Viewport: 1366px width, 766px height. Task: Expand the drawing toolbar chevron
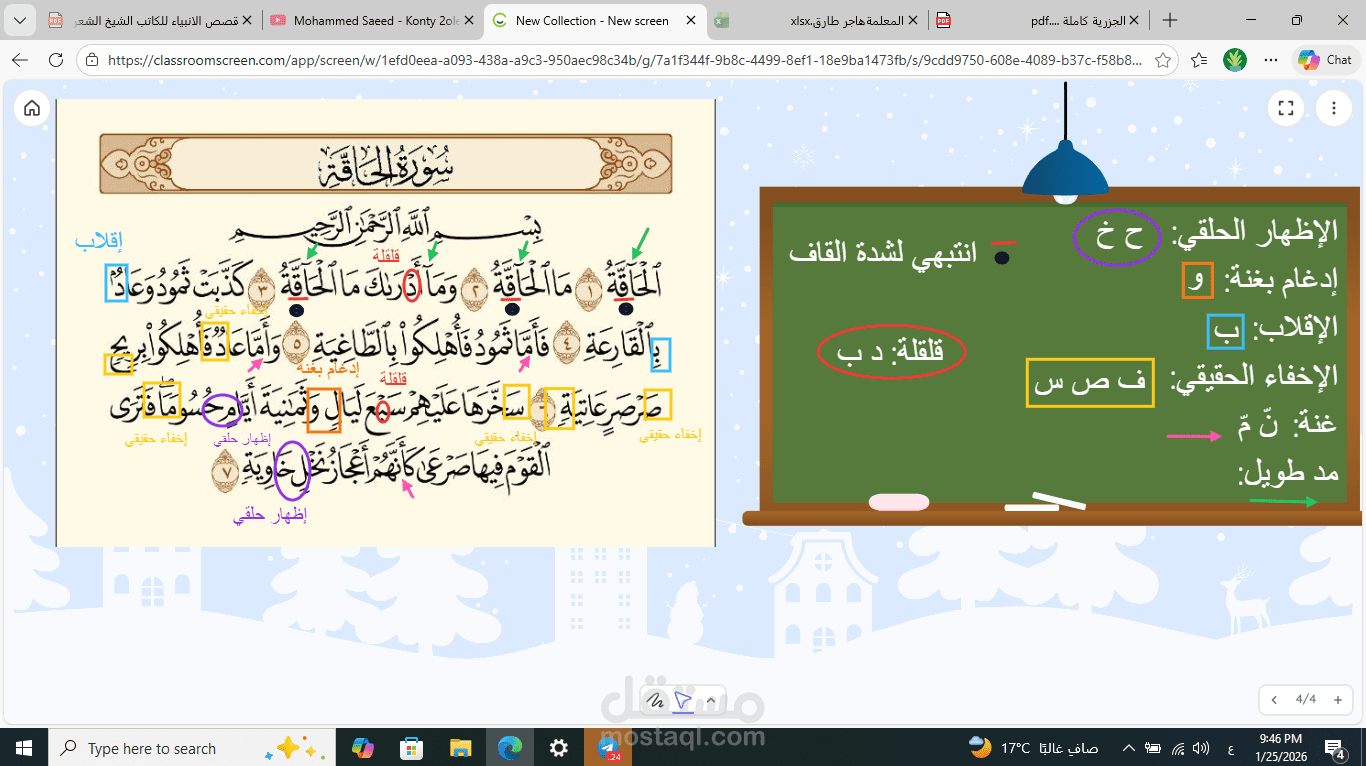tap(710, 699)
